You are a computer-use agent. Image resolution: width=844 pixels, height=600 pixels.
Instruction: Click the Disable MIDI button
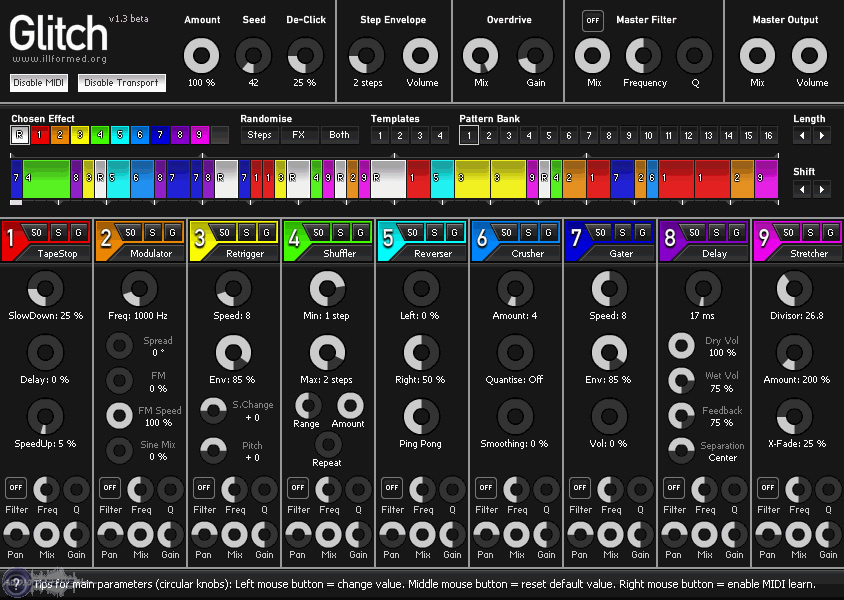point(39,83)
